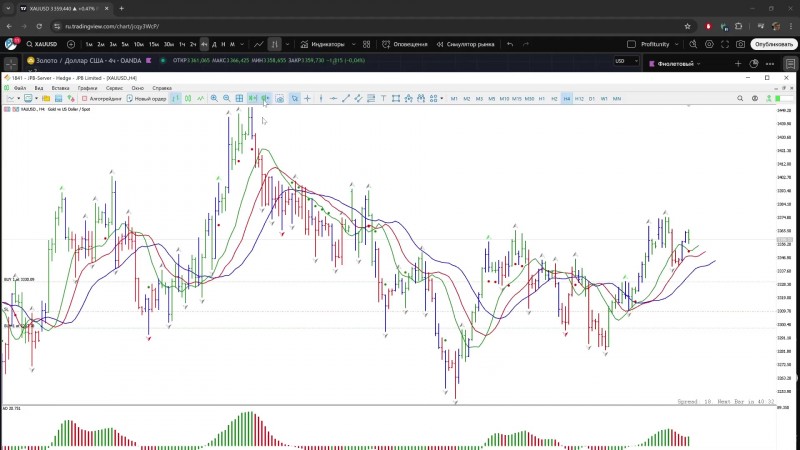Select the rectangle shapes tool

click(x=395, y=98)
